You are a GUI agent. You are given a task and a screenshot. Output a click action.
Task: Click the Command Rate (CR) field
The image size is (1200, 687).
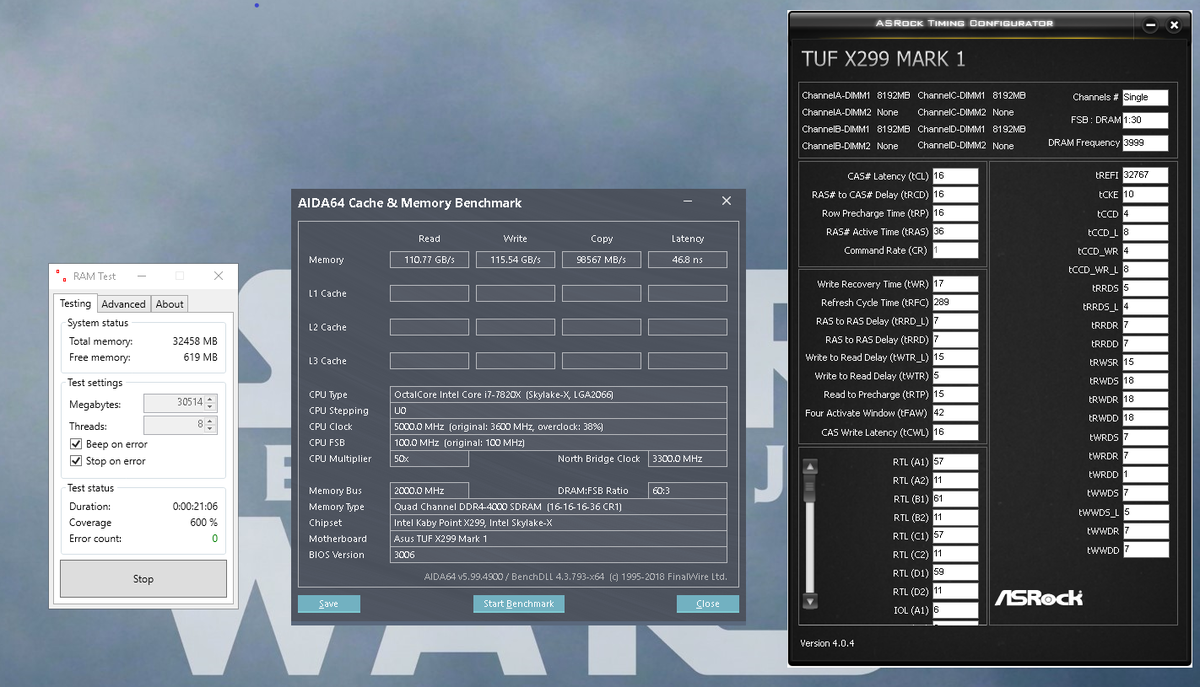coord(955,251)
